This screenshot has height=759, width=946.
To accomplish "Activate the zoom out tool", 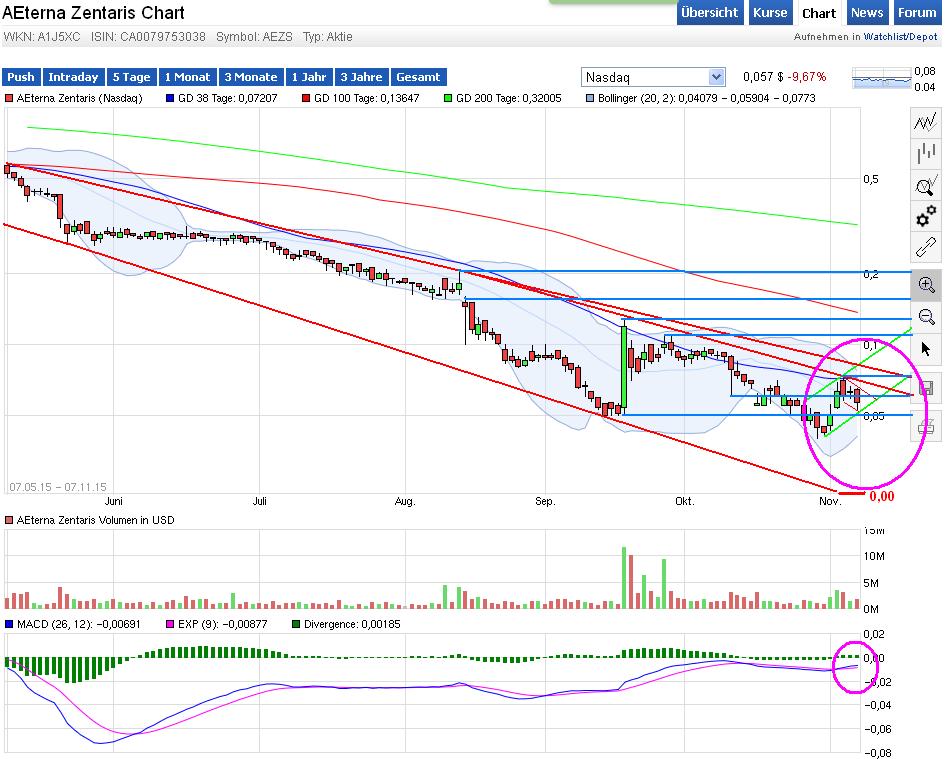I will coord(926,317).
